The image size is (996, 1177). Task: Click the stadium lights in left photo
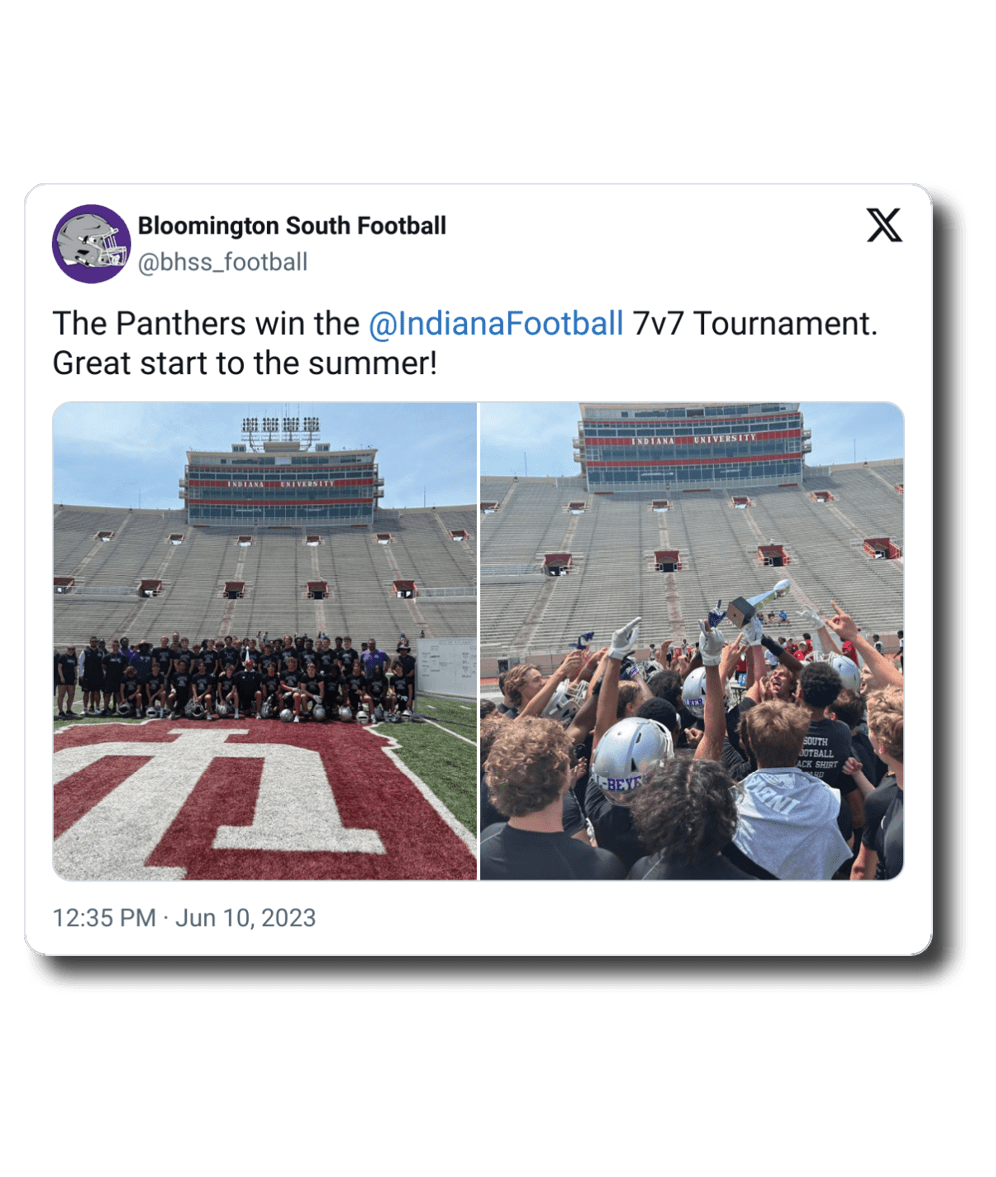click(x=281, y=430)
